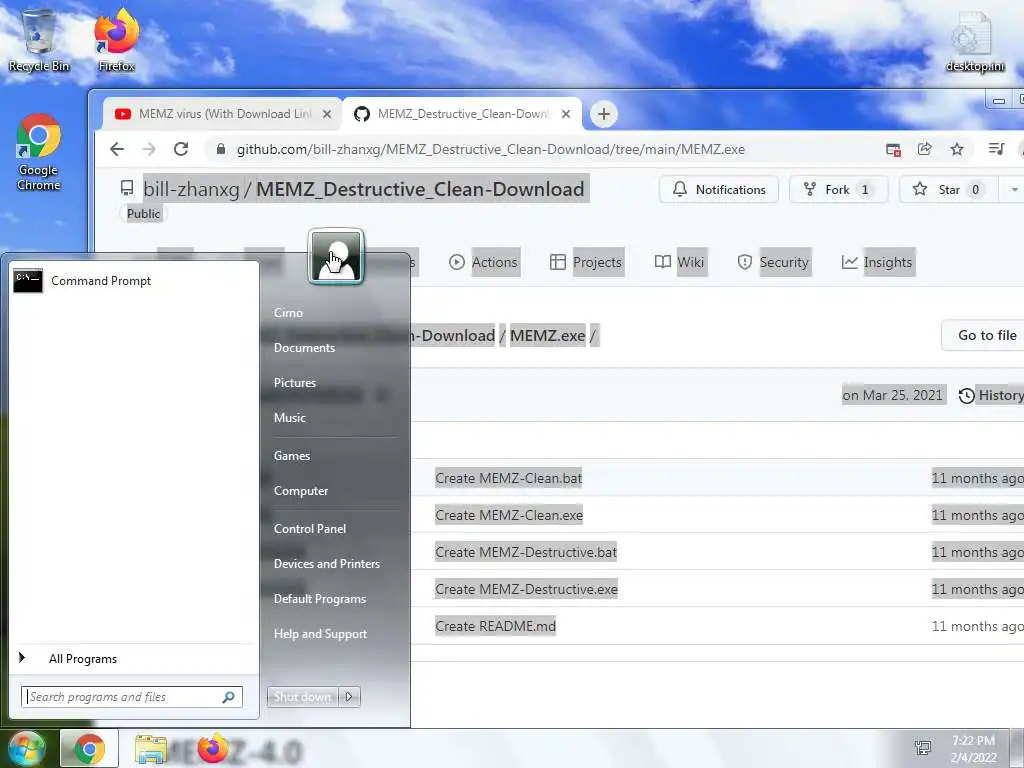
Task: Close the MEMZ virus YouTube tab
Action: pyautogui.click(x=327, y=114)
